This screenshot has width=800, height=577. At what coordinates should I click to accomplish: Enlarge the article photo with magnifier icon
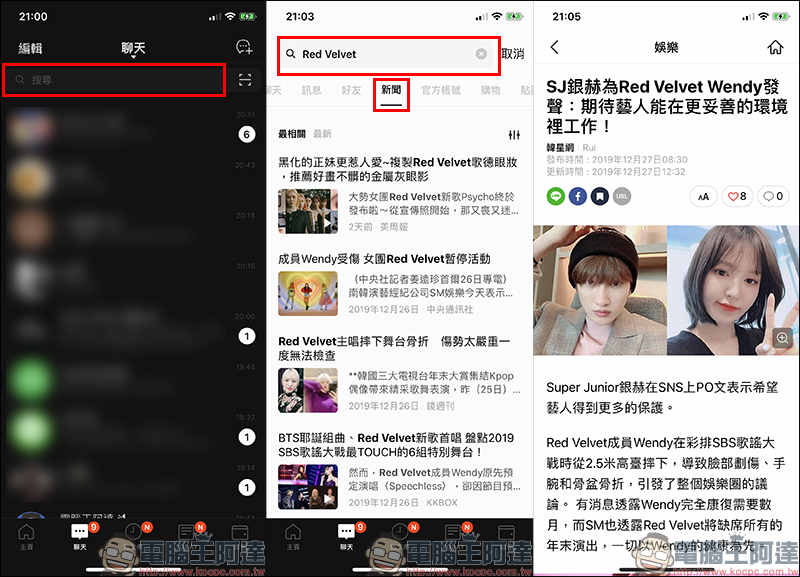point(782,338)
